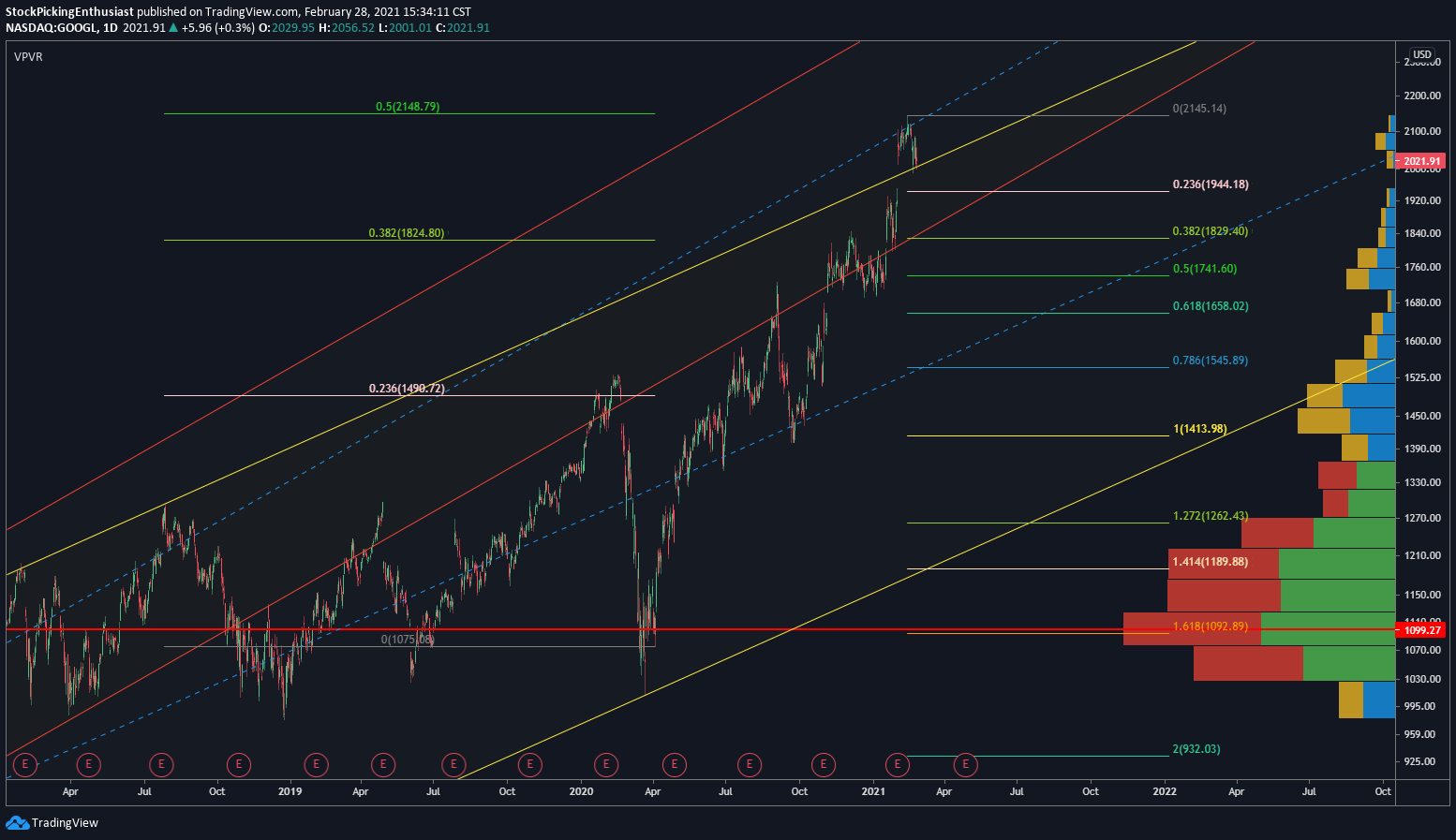Select Fibonacci label 0(1075.06)

pyautogui.click(x=408, y=640)
